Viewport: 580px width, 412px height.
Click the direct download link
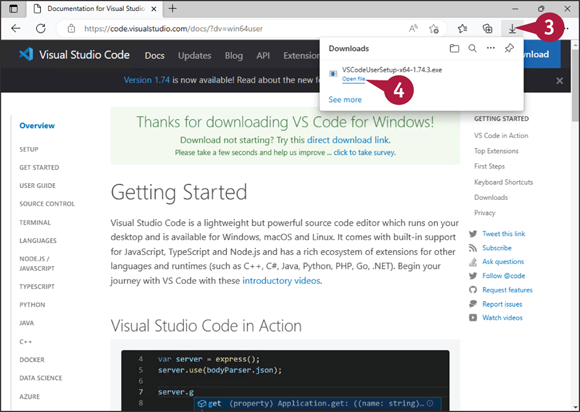pos(348,140)
